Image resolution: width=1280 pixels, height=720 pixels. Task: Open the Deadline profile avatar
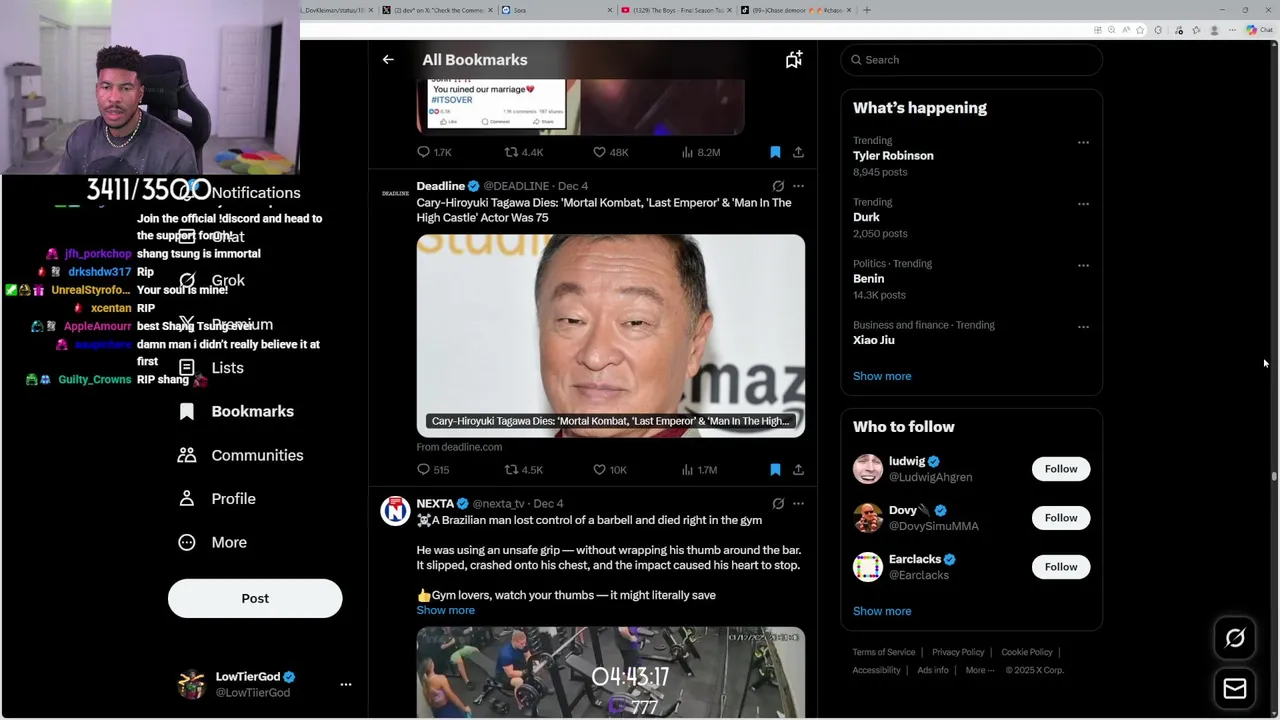(395, 193)
